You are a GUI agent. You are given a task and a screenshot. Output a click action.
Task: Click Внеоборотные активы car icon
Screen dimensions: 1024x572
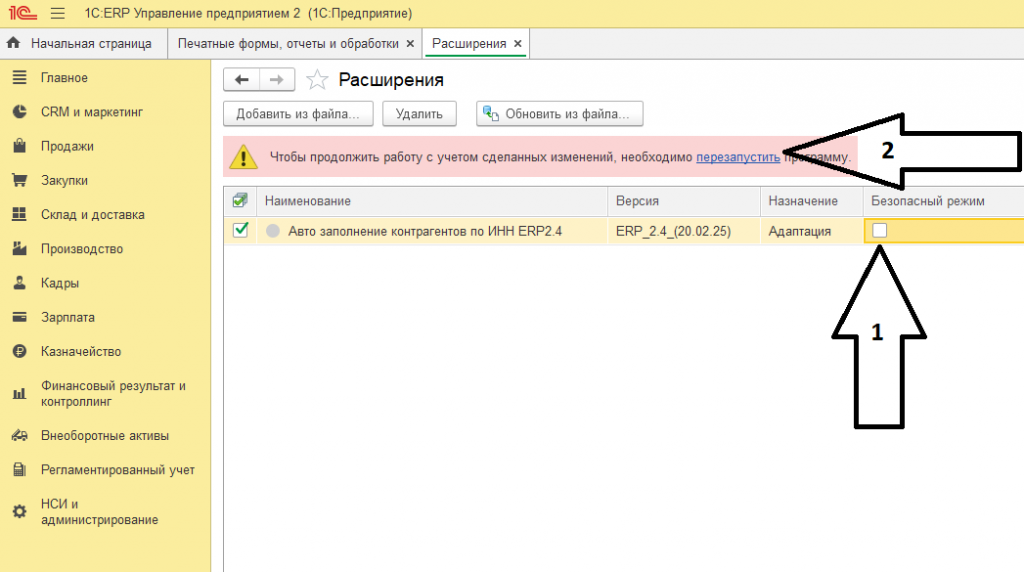coord(20,436)
